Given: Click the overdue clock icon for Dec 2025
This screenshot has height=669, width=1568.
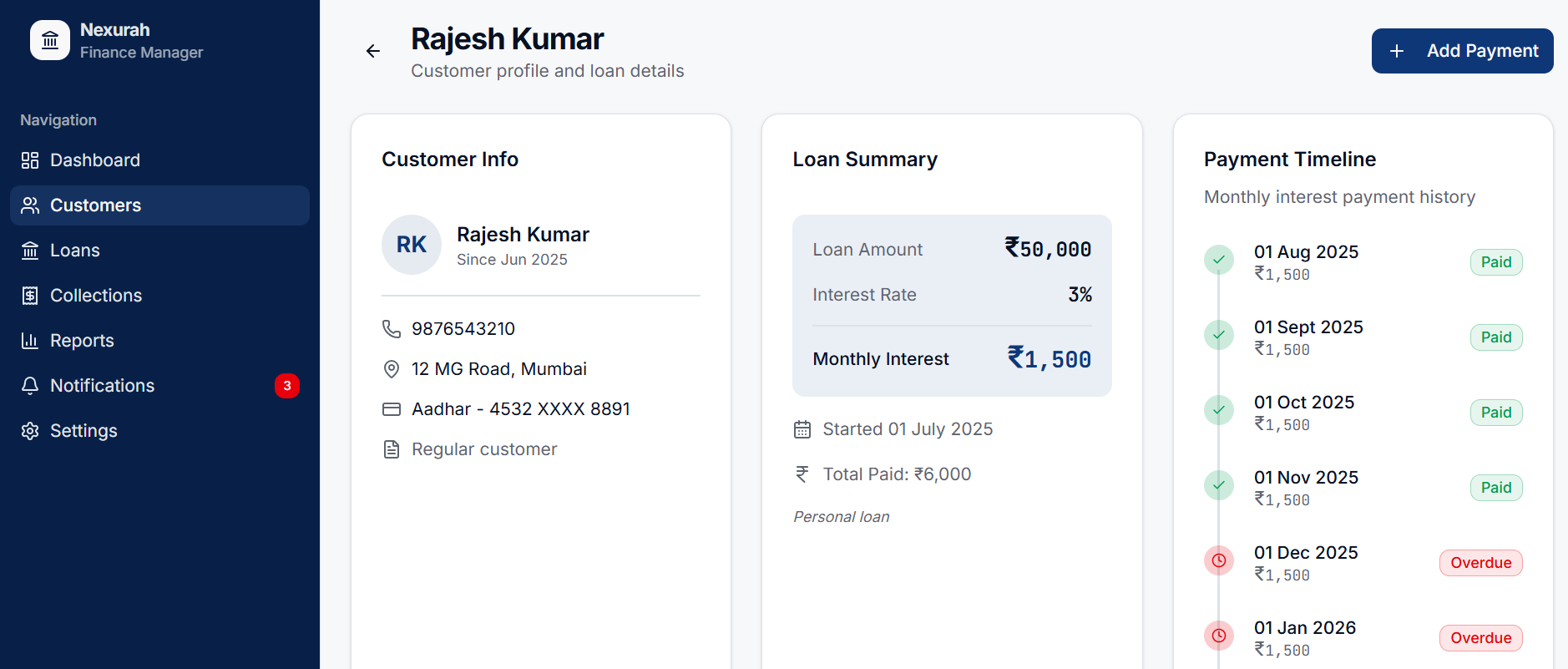Looking at the screenshot, I should tap(1218, 560).
